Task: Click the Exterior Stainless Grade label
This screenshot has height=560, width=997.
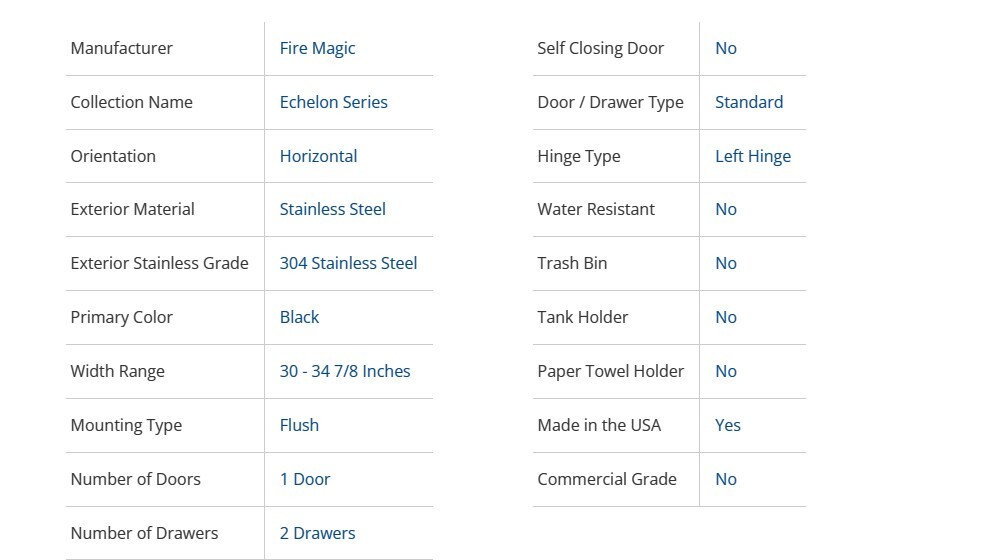Action: (x=159, y=263)
